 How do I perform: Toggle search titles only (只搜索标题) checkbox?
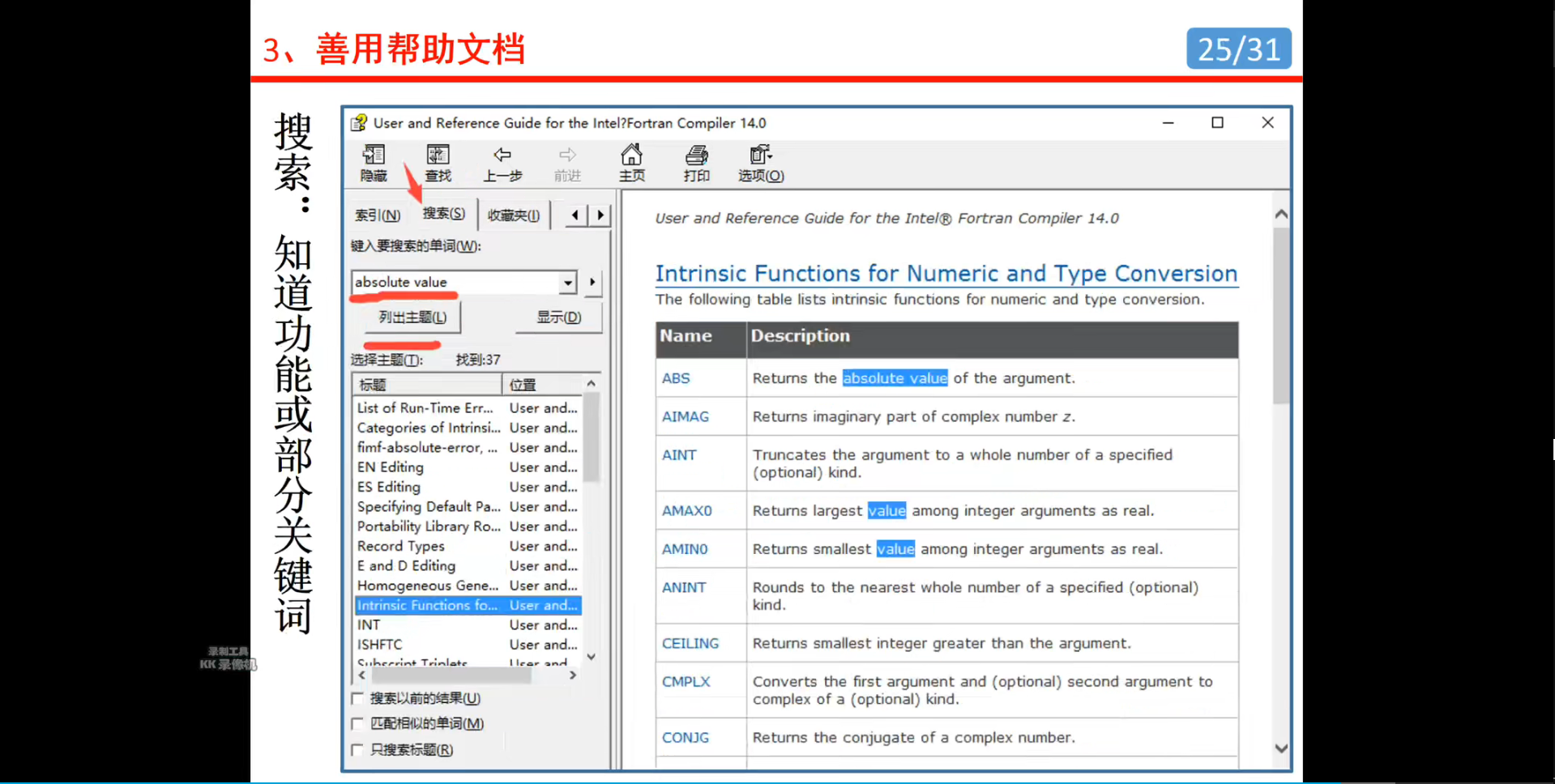357,750
